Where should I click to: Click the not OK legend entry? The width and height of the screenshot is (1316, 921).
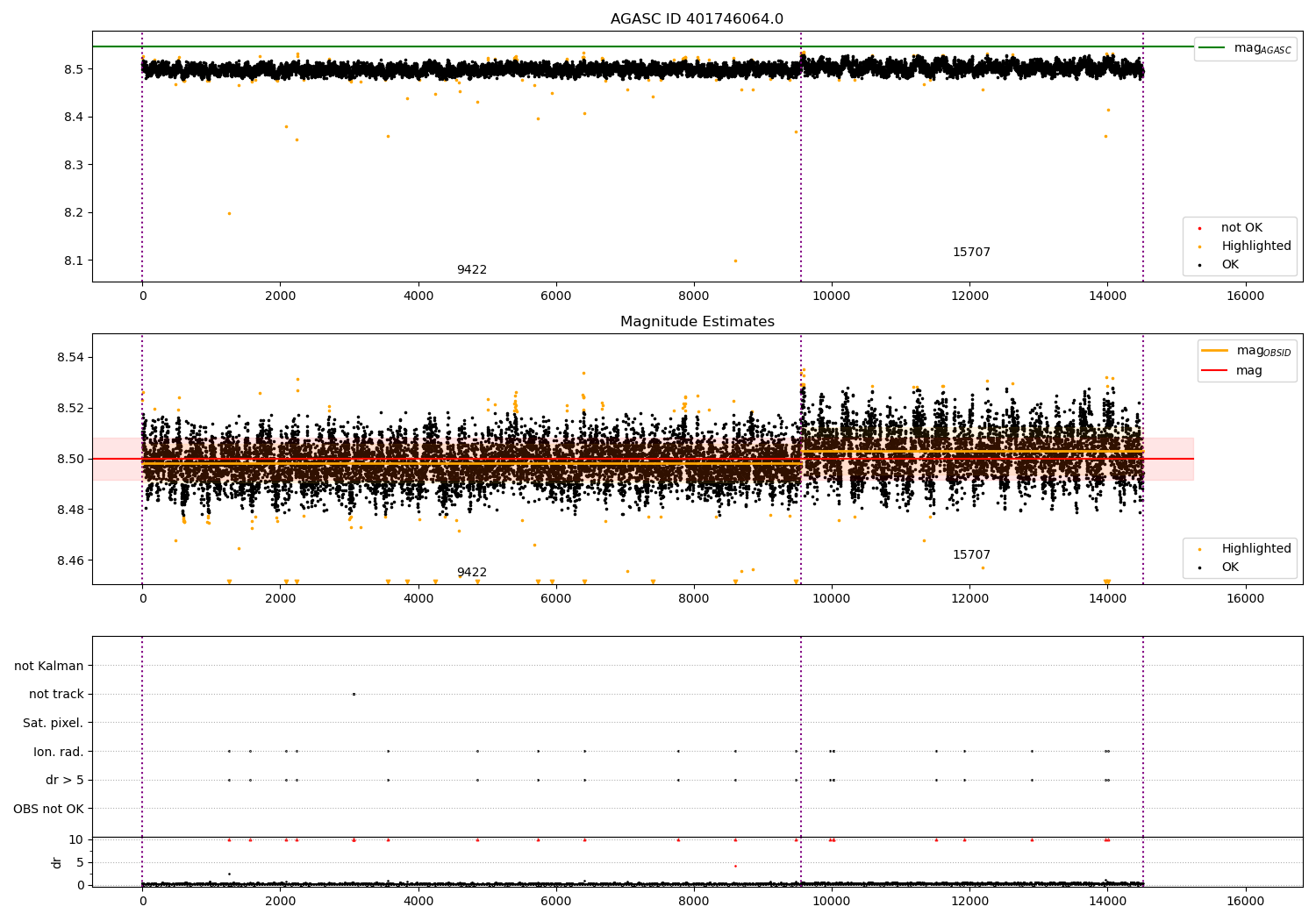(x=1241, y=228)
